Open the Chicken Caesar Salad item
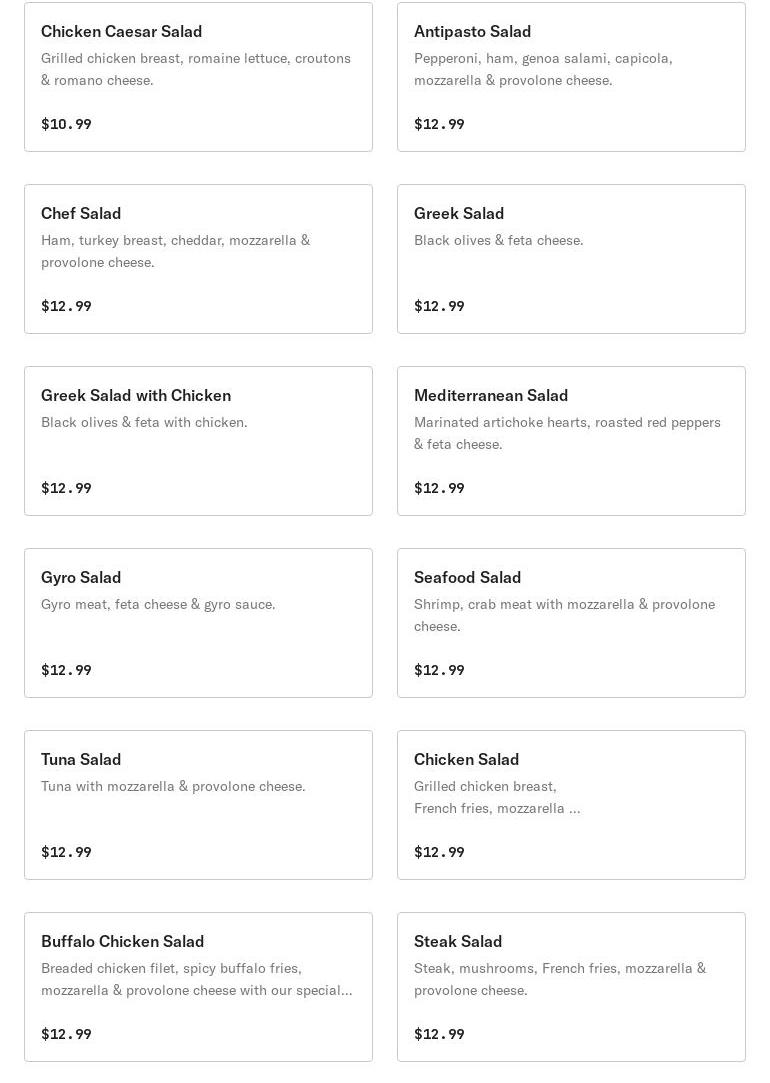This screenshot has width=770, height=1083. point(198,77)
